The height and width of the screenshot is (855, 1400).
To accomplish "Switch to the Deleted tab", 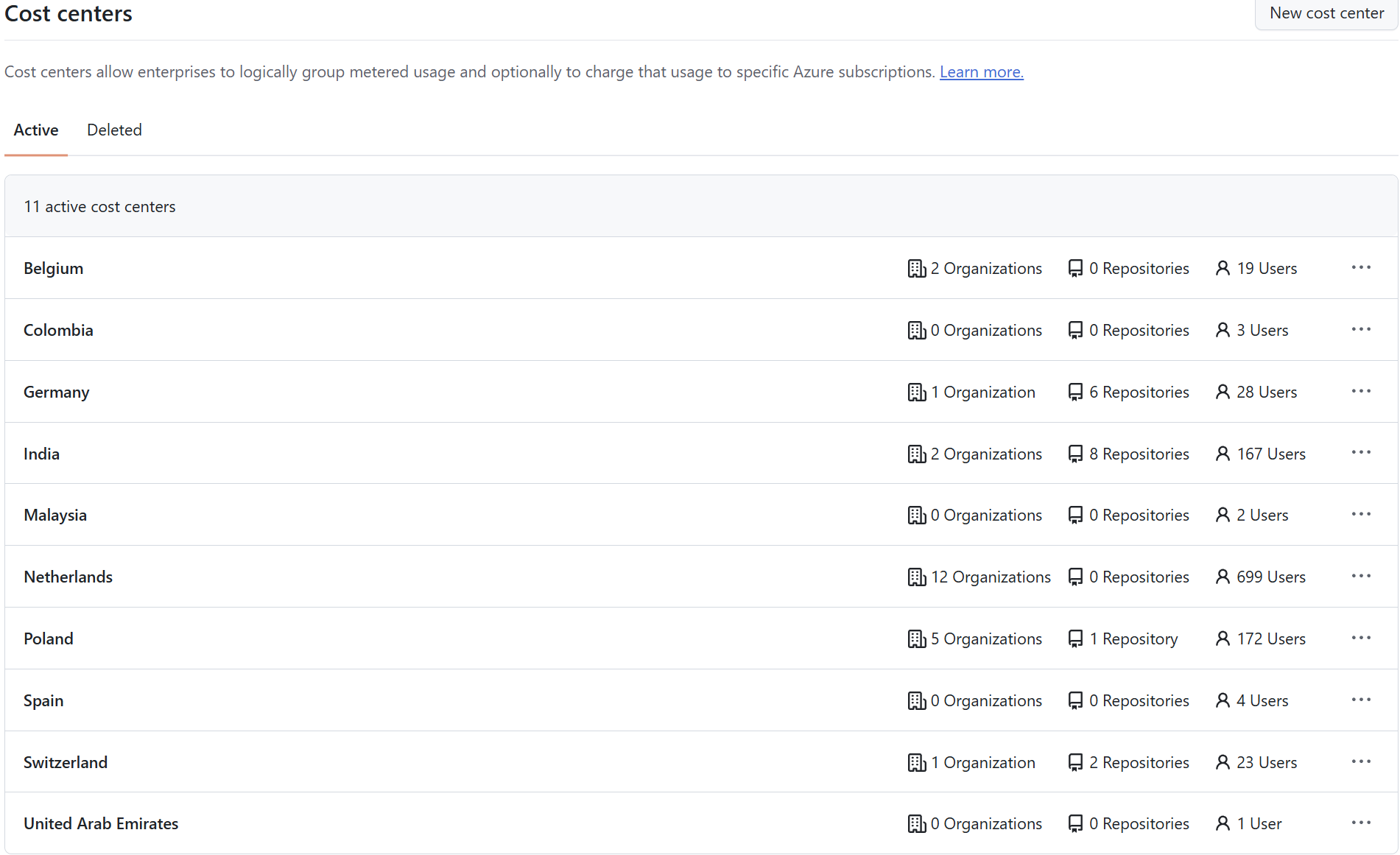I will coord(114,130).
